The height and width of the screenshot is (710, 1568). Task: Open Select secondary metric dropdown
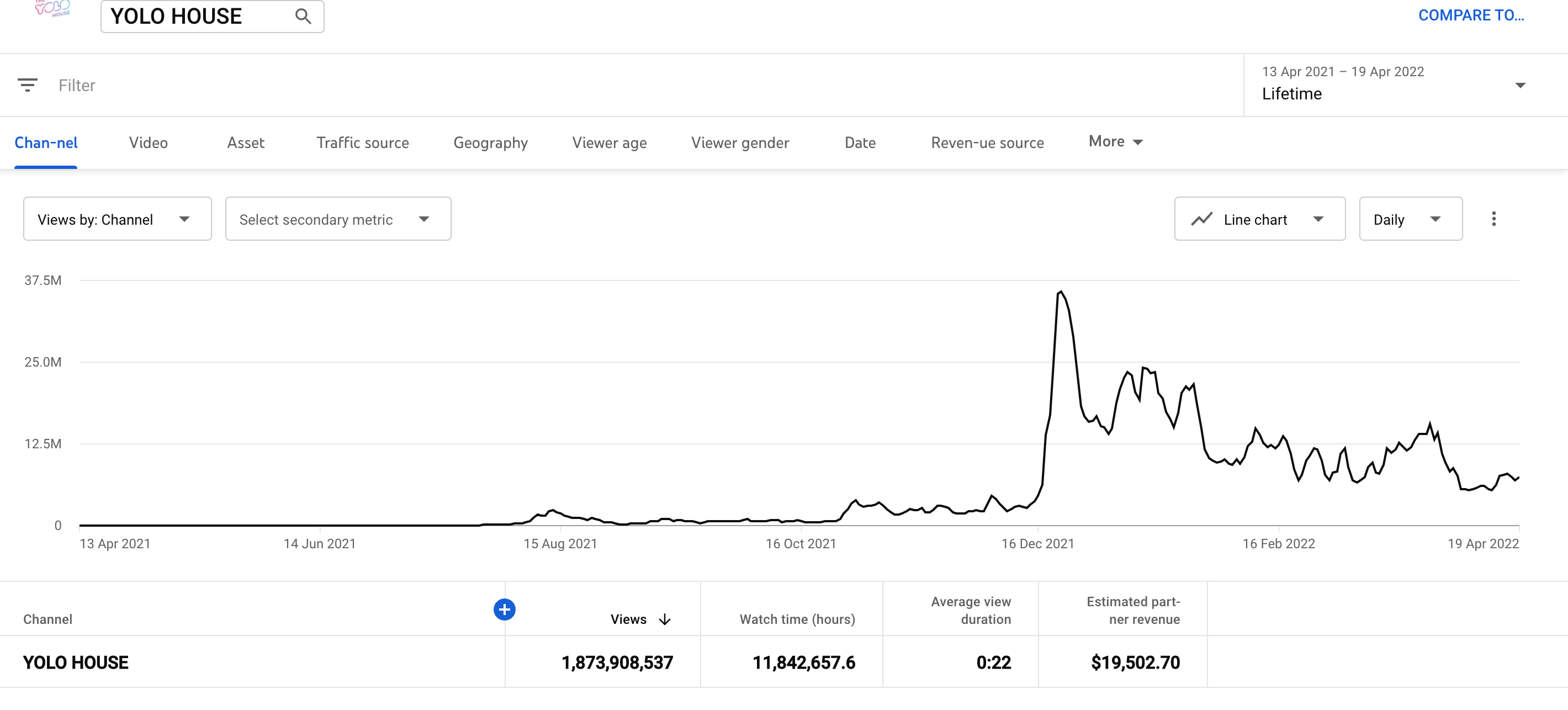(338, 219)
